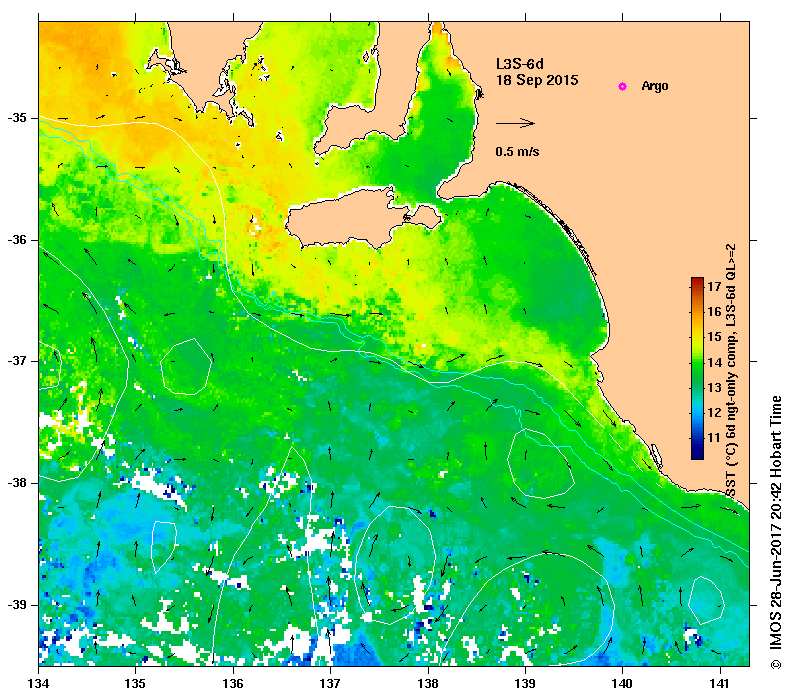Click the '-37' latitude axis label
The height and width of the screenshot is (700, 791).
pos(17,361)
